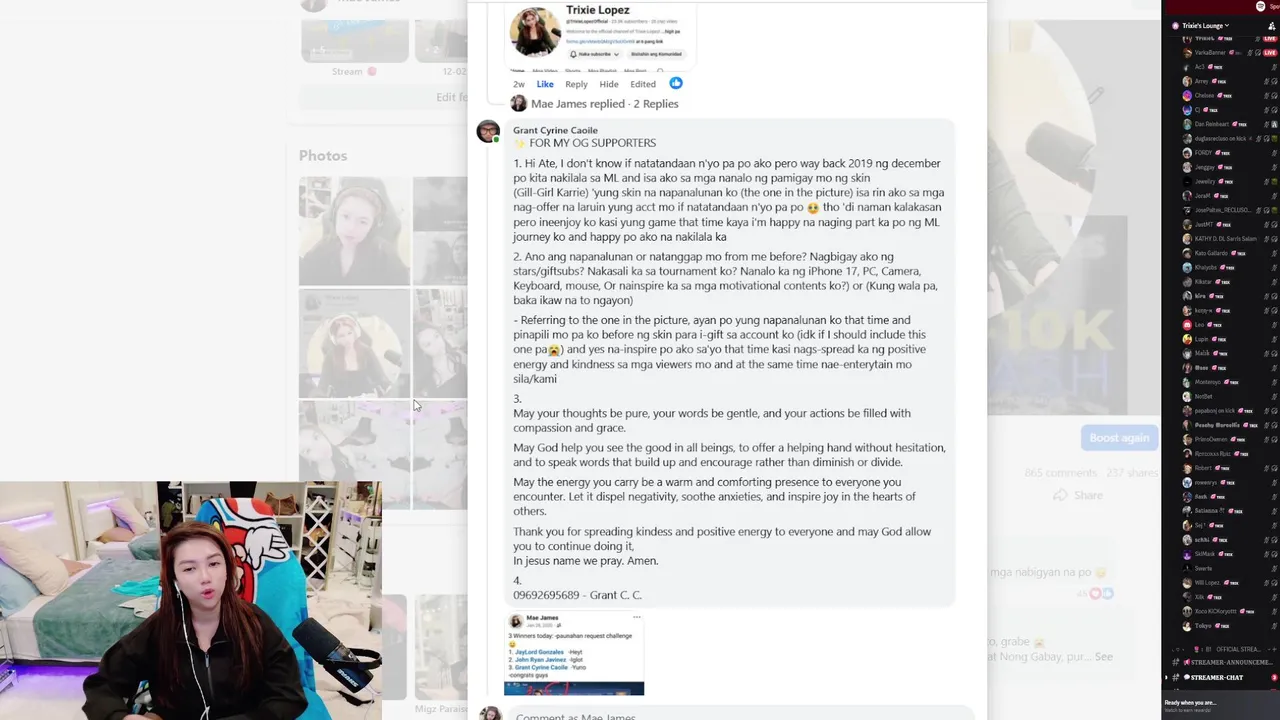Click Leo's Discord avatar in voice list
The height and width of the screenshot is (720, 1280).
tap(1187, 324)
